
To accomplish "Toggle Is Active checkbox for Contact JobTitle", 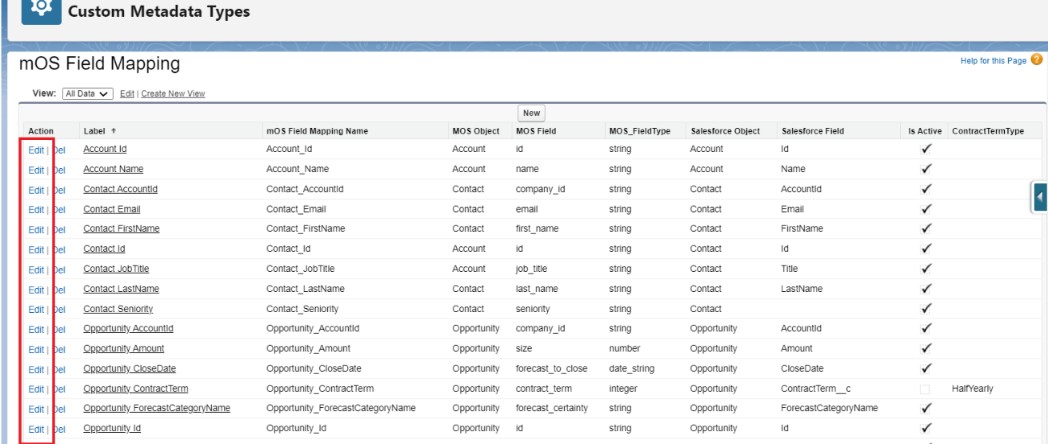I will point(926,269).
